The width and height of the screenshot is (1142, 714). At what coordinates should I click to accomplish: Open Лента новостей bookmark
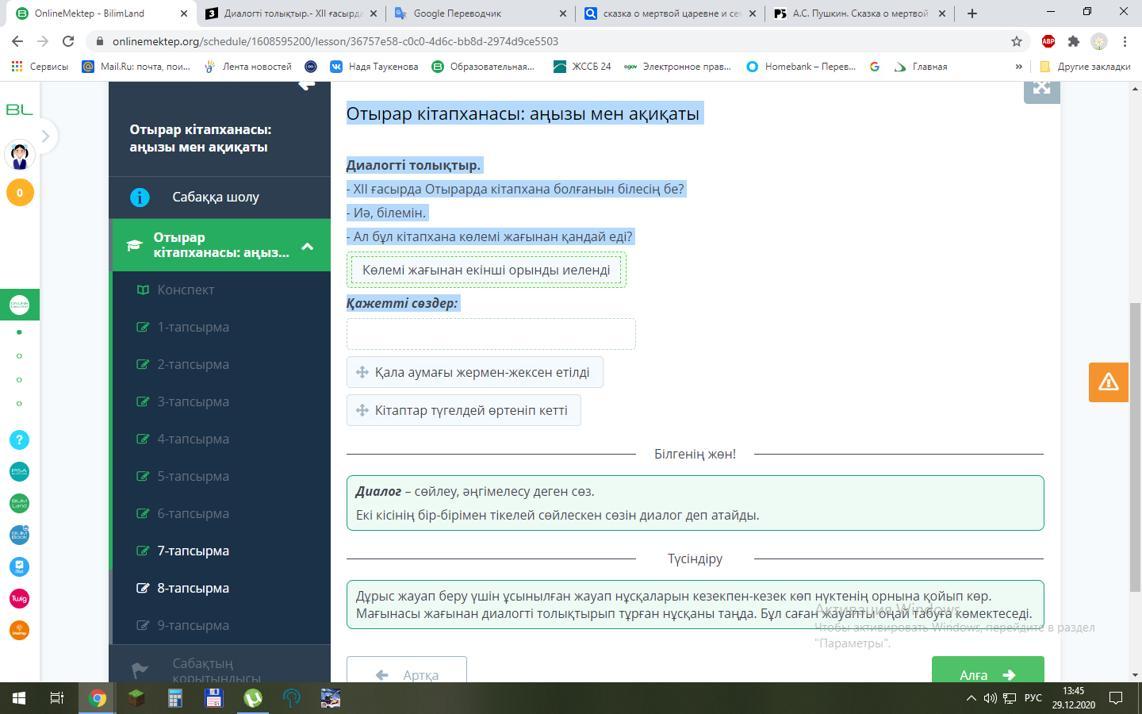tap(248, 66)
